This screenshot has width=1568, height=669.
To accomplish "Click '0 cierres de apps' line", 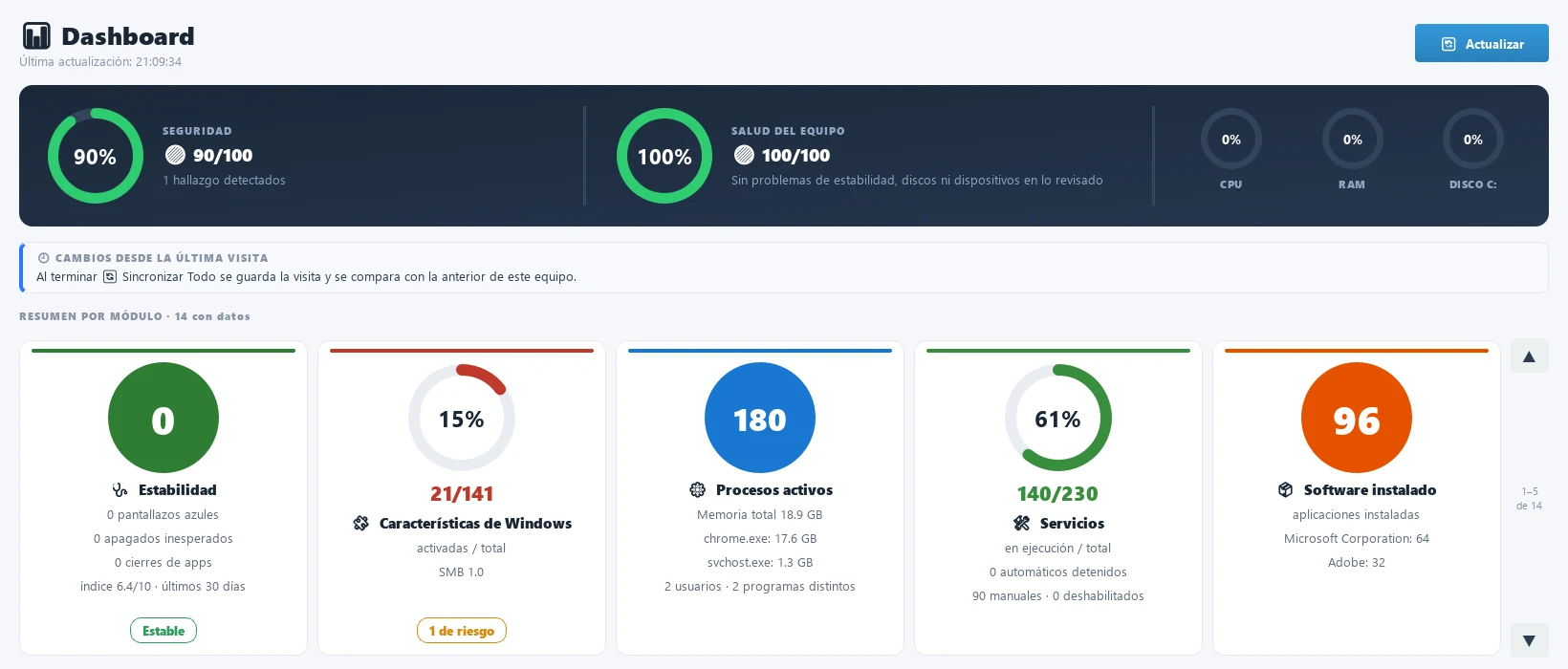I will click(163, 563).
